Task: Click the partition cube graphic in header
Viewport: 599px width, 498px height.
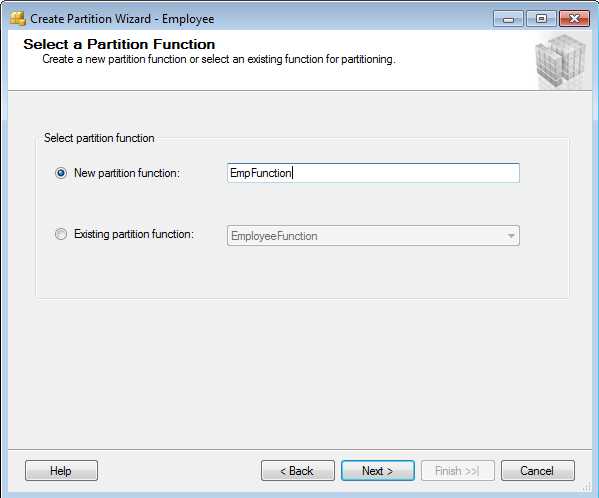Action: coord(560,61)
